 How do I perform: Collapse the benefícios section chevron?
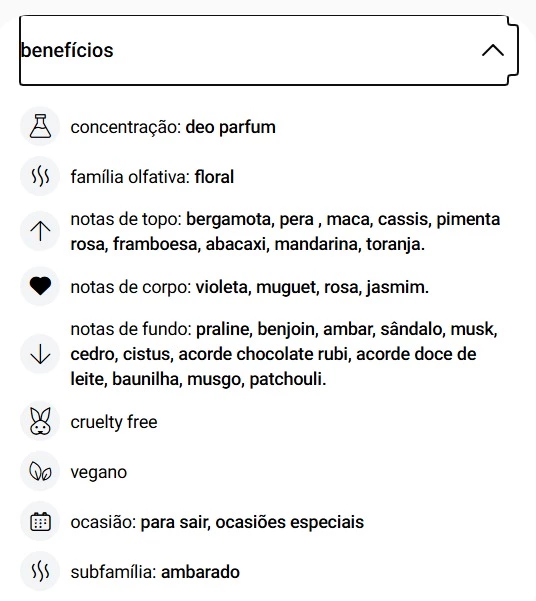coord(493,51)
